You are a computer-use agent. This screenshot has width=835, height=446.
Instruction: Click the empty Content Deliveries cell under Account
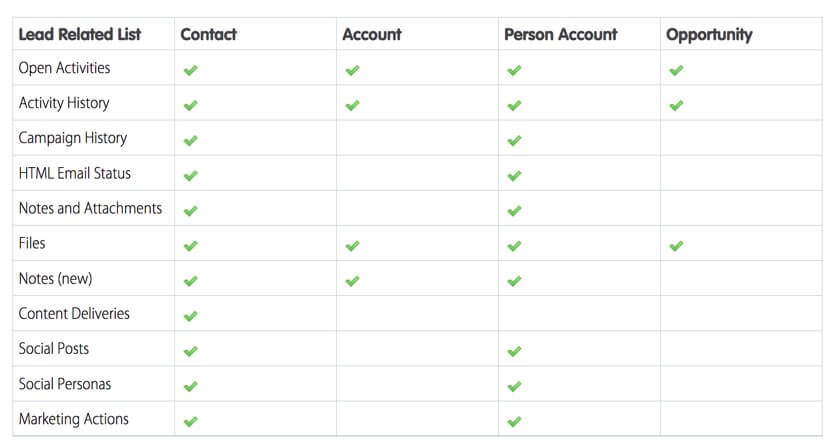[416, 314]
